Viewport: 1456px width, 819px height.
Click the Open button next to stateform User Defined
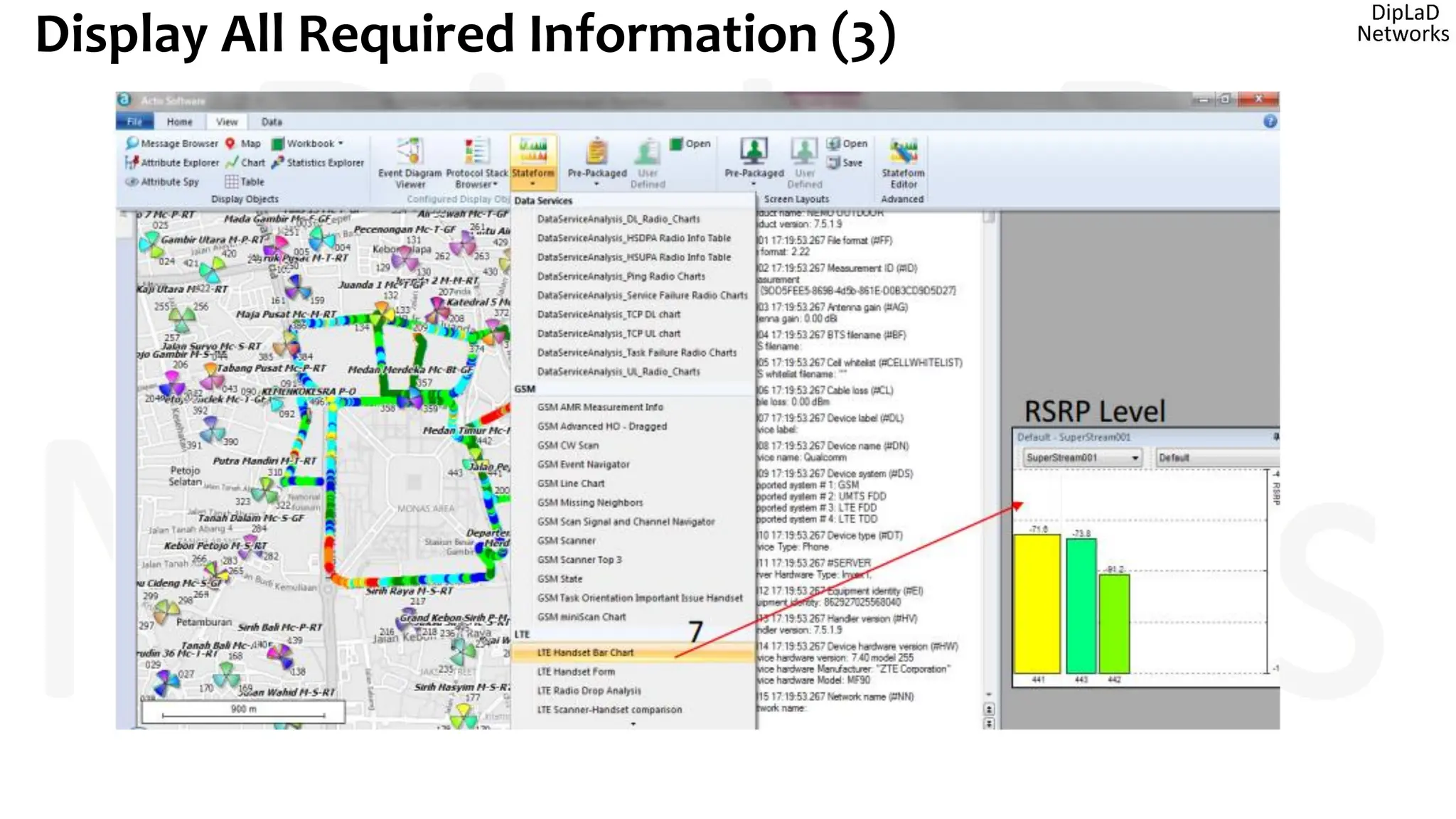click(x=690, y=144)
